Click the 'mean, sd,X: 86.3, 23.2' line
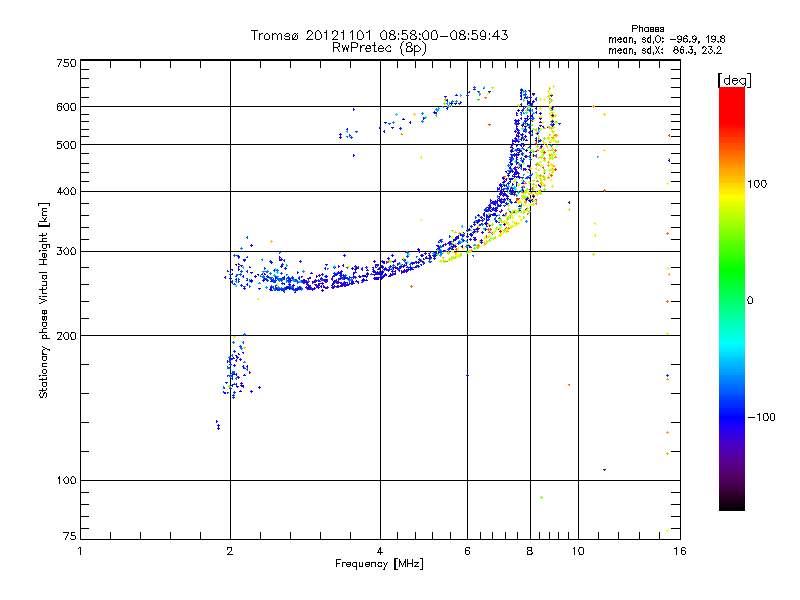800x600 pixels. [x=665, y=50]
